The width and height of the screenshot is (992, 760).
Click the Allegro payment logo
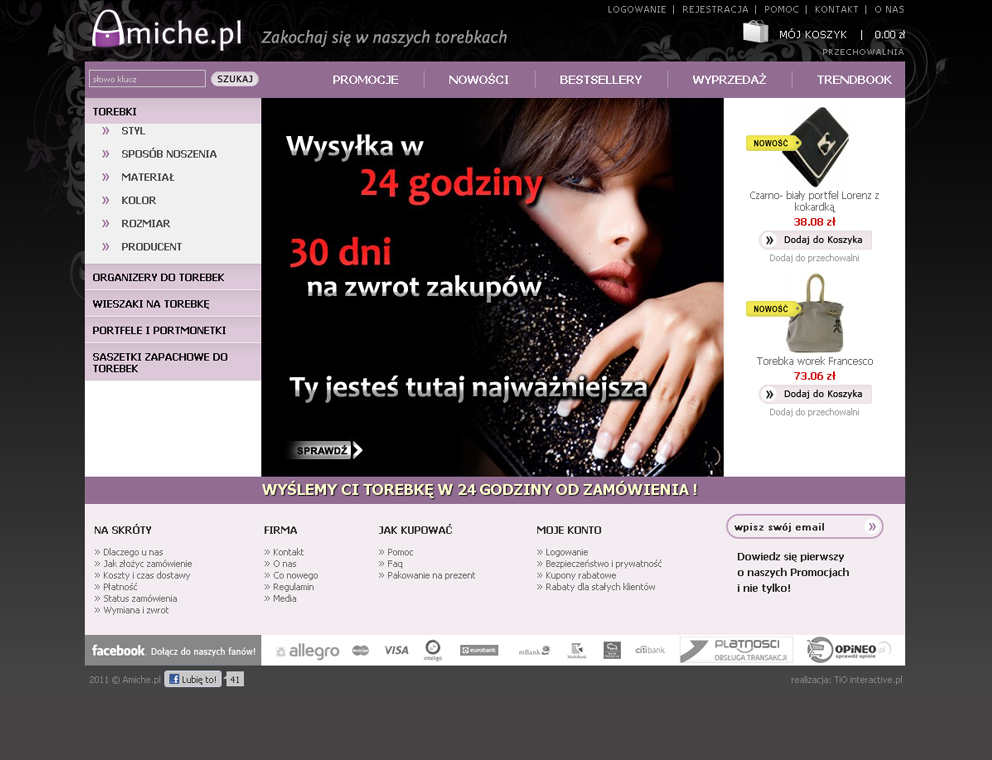(307, 651)
